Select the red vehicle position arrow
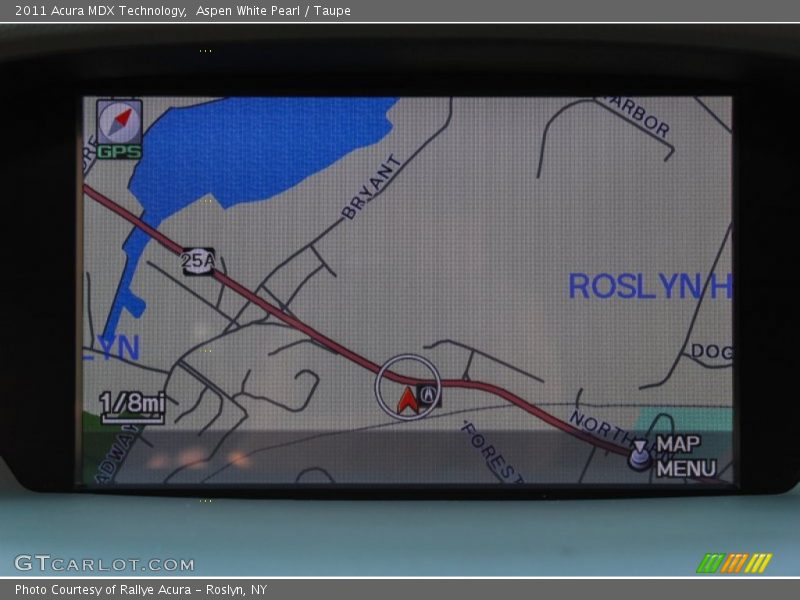 [407, 400]
